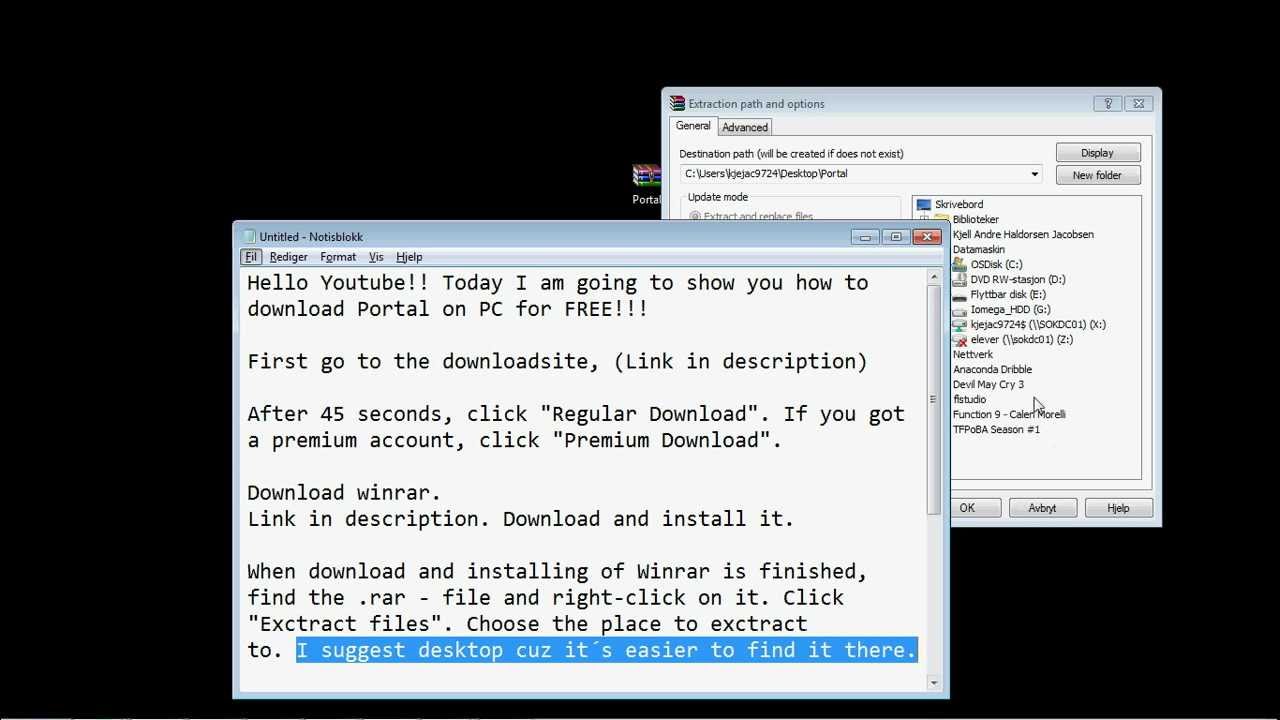Select the OSDisk (C:) drive icon
Viewport: 1280px width, 720px height.
[960, 264]
